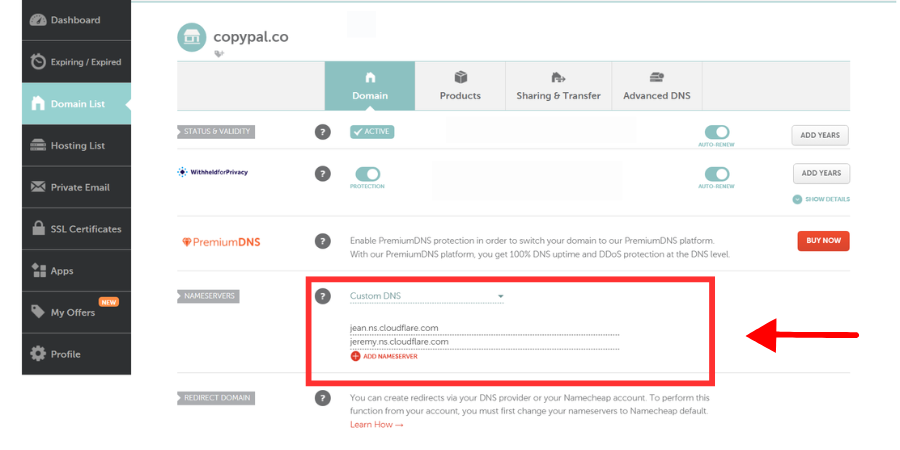Image resolution: width=900 pixels, height=450 pixels.
Task: Toggle auto-renew for WithheldforPrivacy
Action: 717,174
